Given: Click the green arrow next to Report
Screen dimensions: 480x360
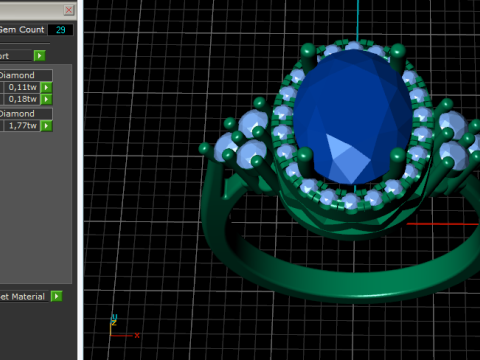Looking at the screenshot, I should pos(40,56).
